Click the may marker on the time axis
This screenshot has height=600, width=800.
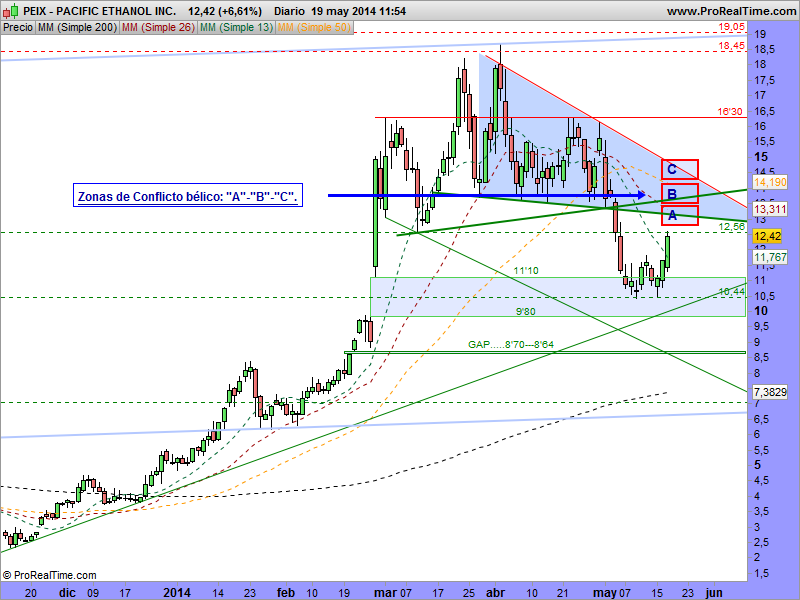pos(605,592)
